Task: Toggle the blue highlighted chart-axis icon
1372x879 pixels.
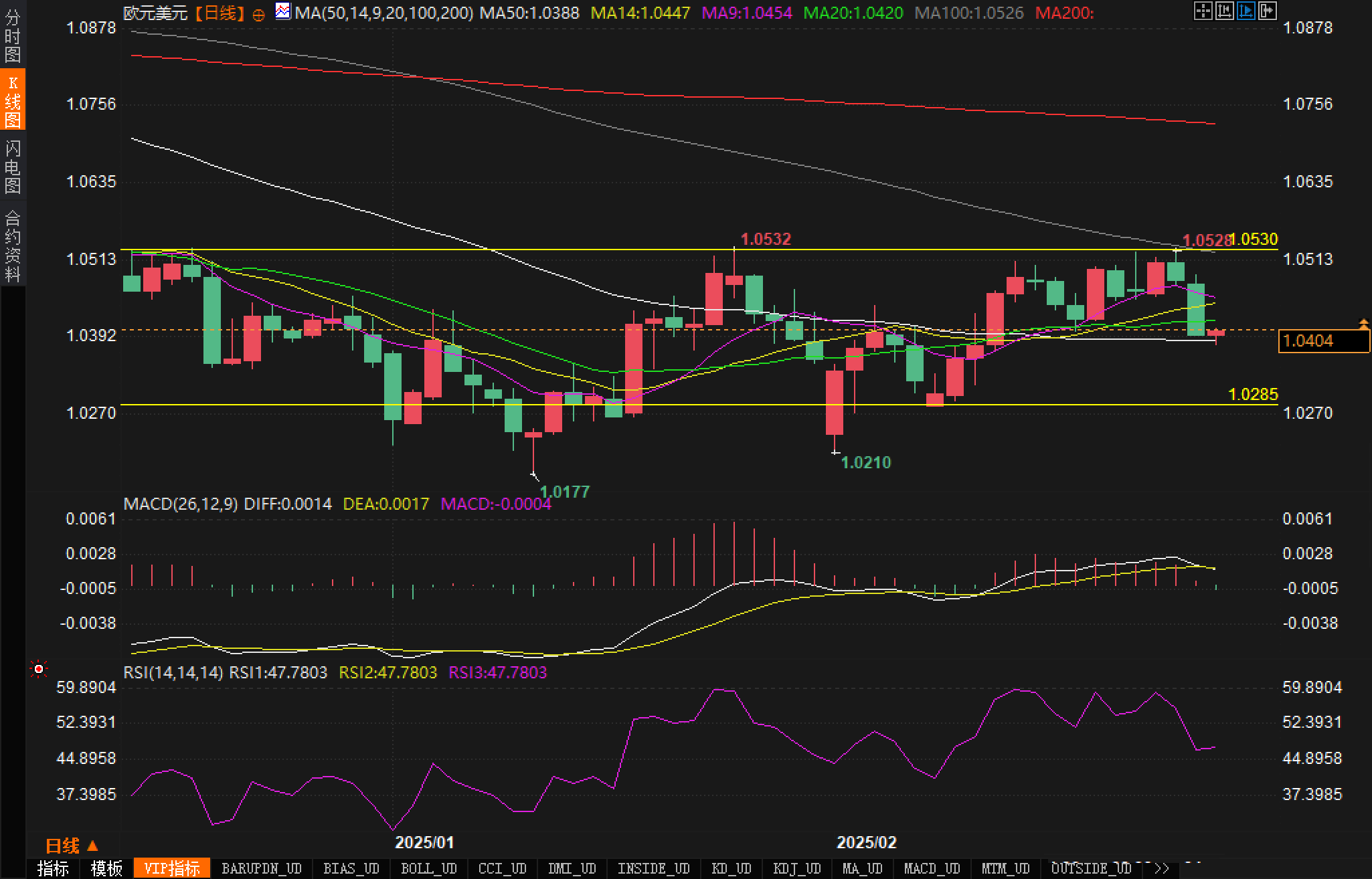Action: [x=1246, y=11]
